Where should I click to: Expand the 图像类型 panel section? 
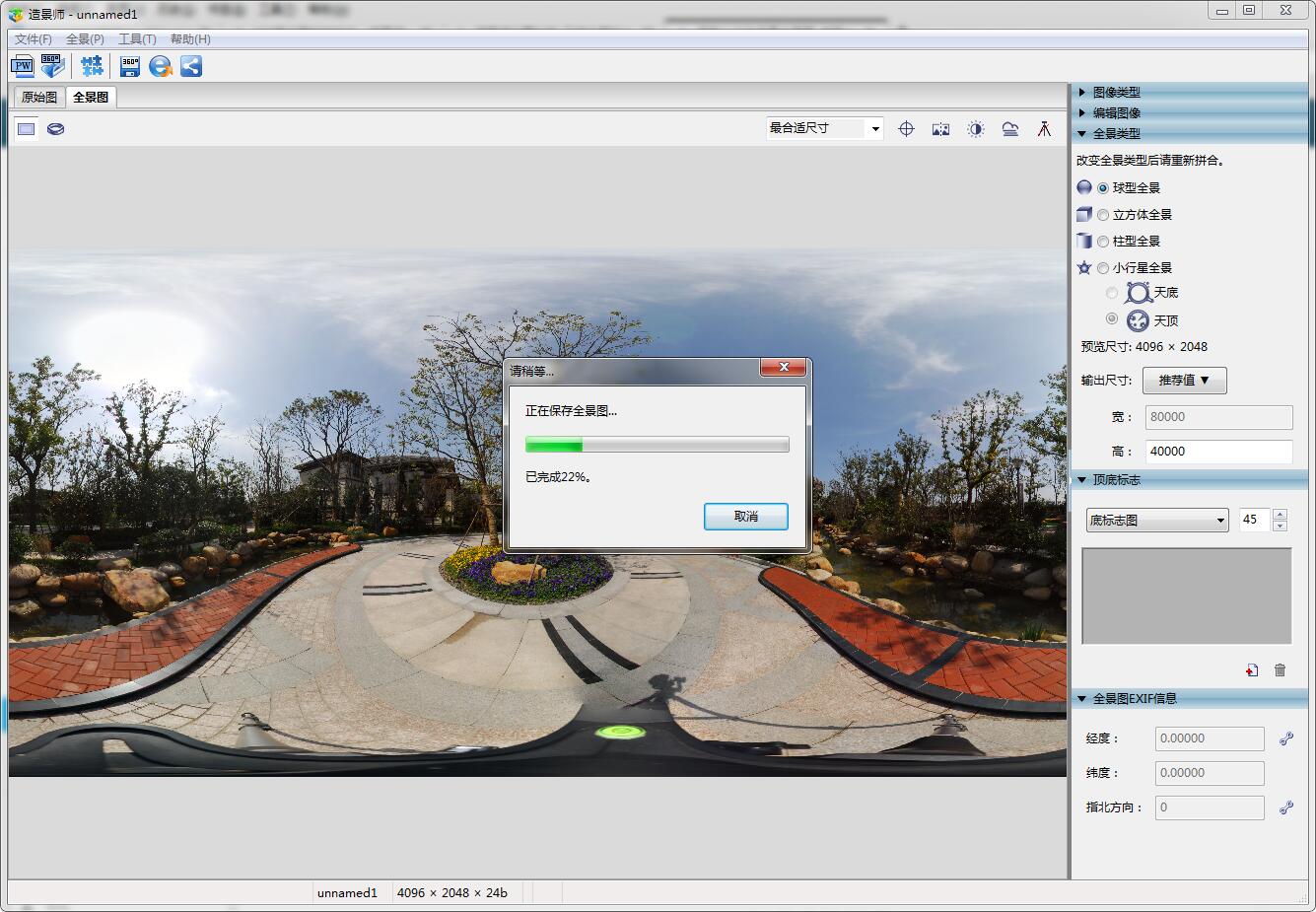click(x=1116, y=92)
